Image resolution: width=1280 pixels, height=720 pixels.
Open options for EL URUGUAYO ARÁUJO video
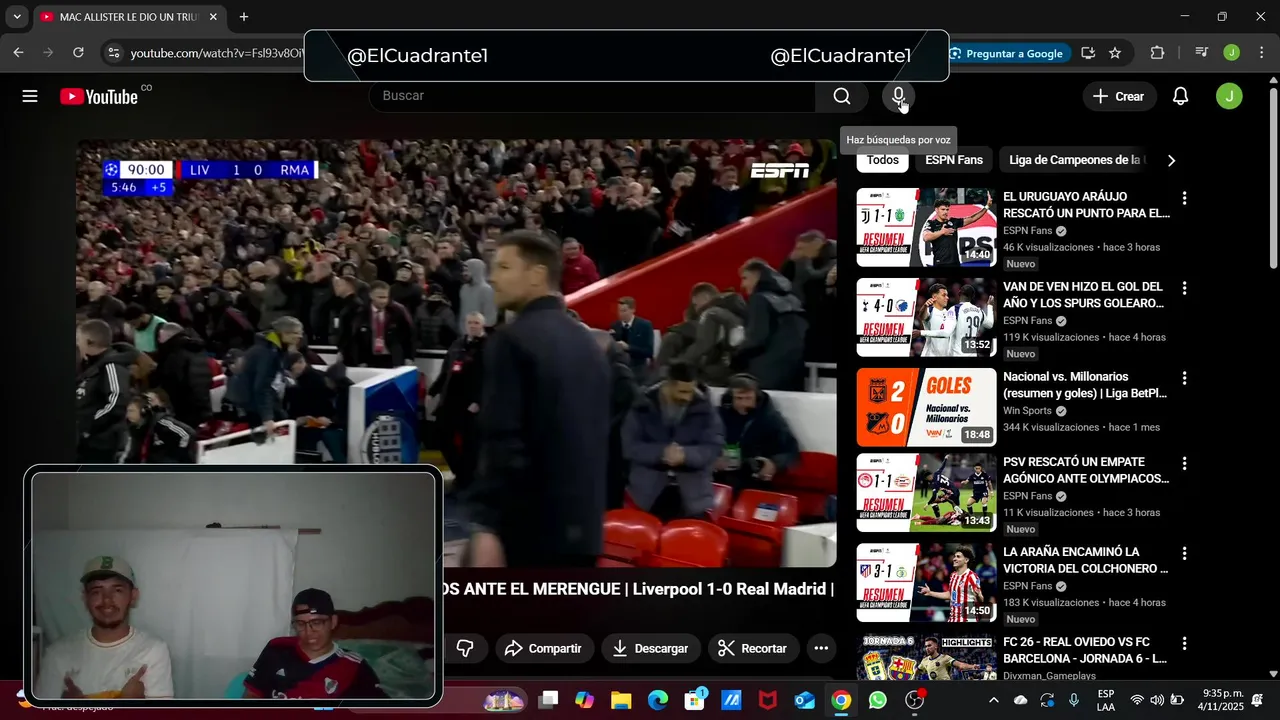tap(1184, 198)
